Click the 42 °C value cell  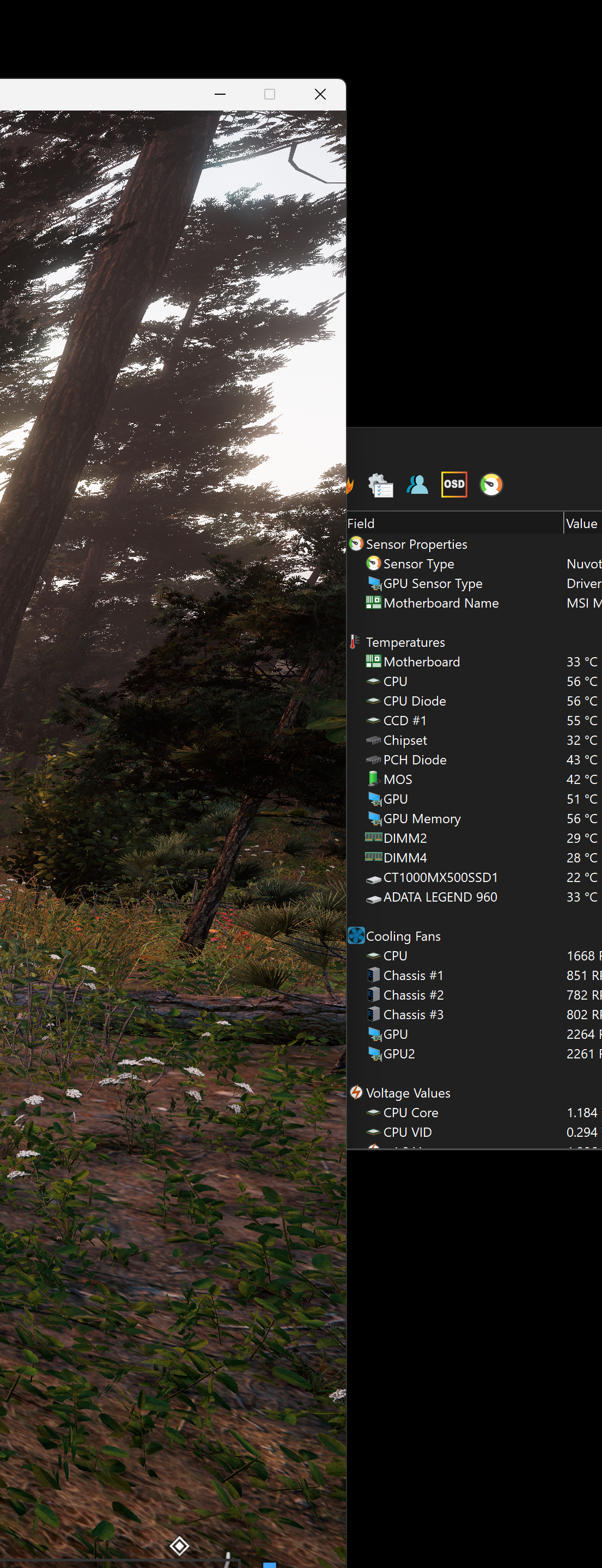coord(582,779)
